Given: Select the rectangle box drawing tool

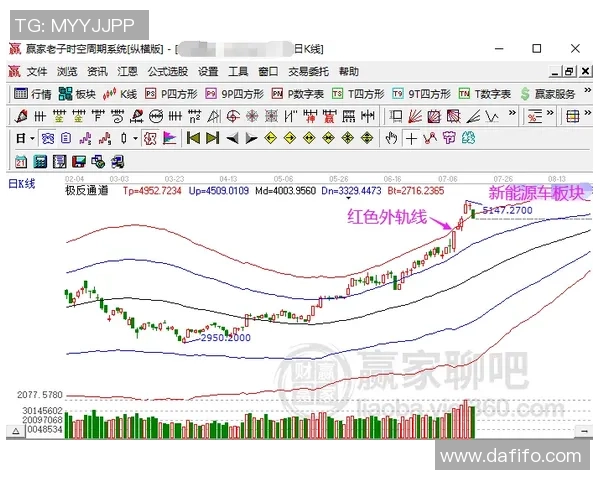Looking at the screenshot, I should click(395, 116).
